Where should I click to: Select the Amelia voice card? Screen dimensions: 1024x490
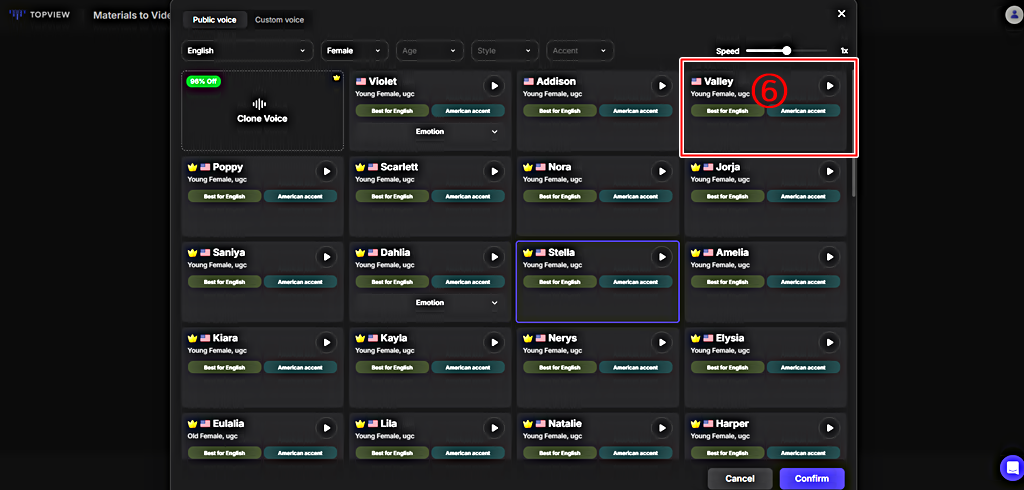pyautogui.click(x=765, y=282)
